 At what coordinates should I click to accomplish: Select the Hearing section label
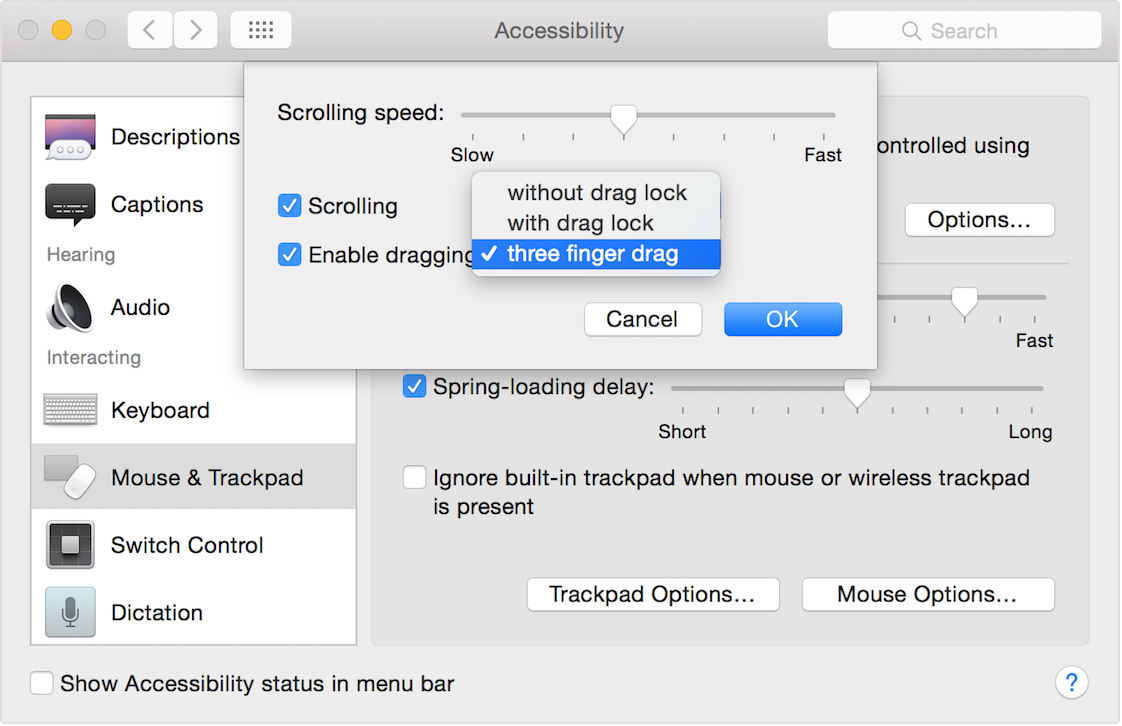[x=80, y=255]
